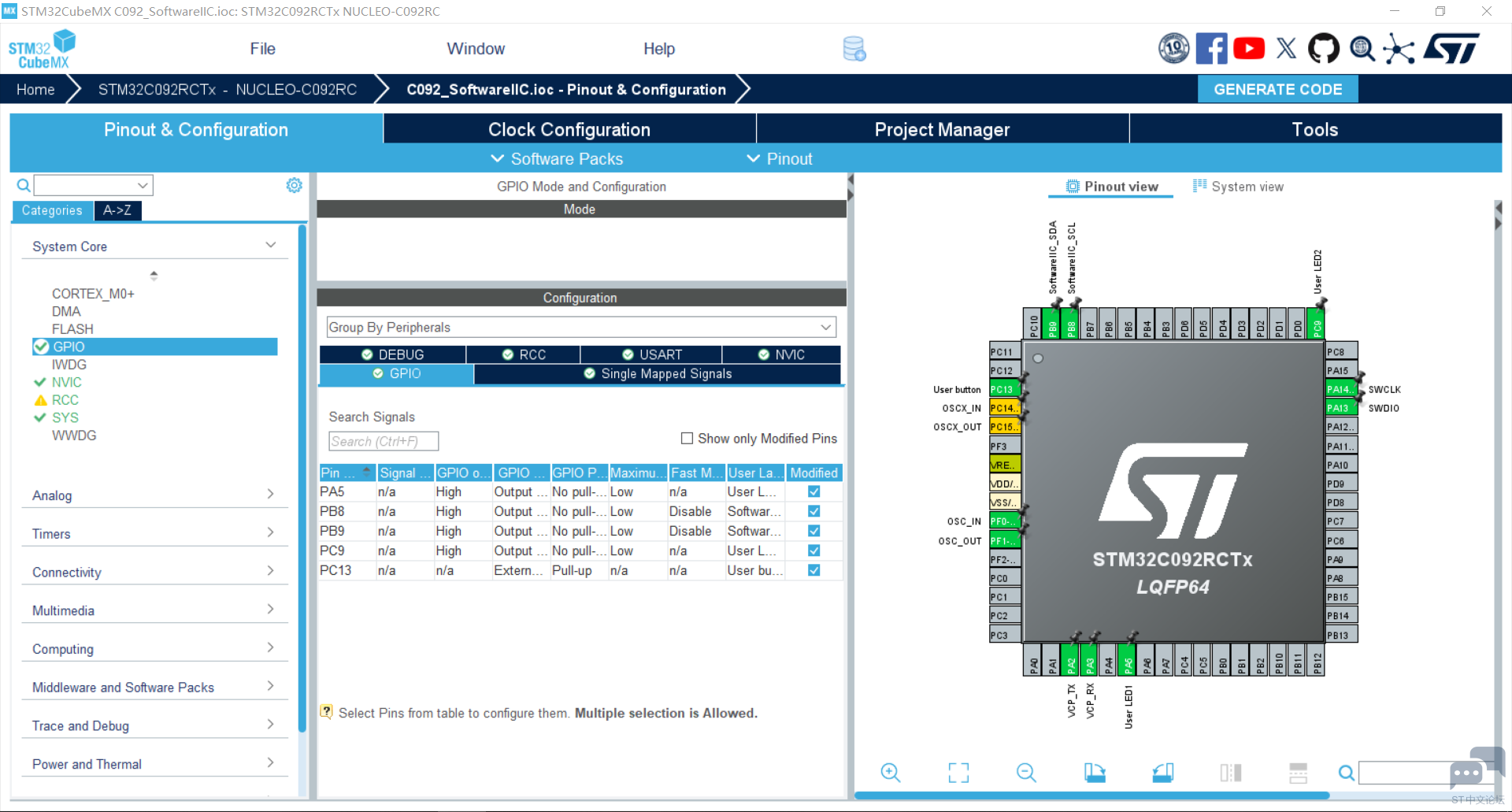The height and width of the screenshot is (812, 1512).
Task: Select NVIC in System Core list
Action: click(x=66, y=382)
